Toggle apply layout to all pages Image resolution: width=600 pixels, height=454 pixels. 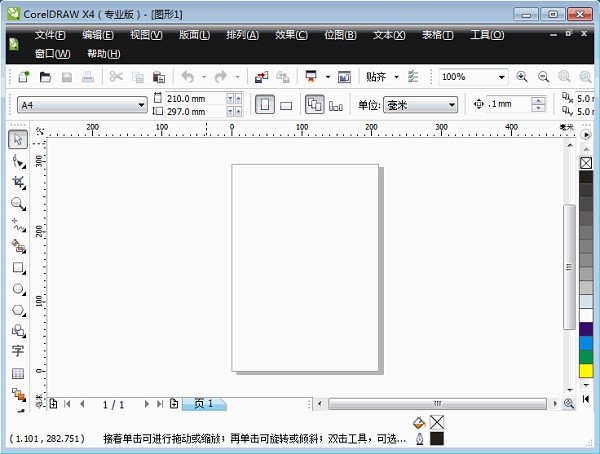pyautogui.click(x=314, y=105)
